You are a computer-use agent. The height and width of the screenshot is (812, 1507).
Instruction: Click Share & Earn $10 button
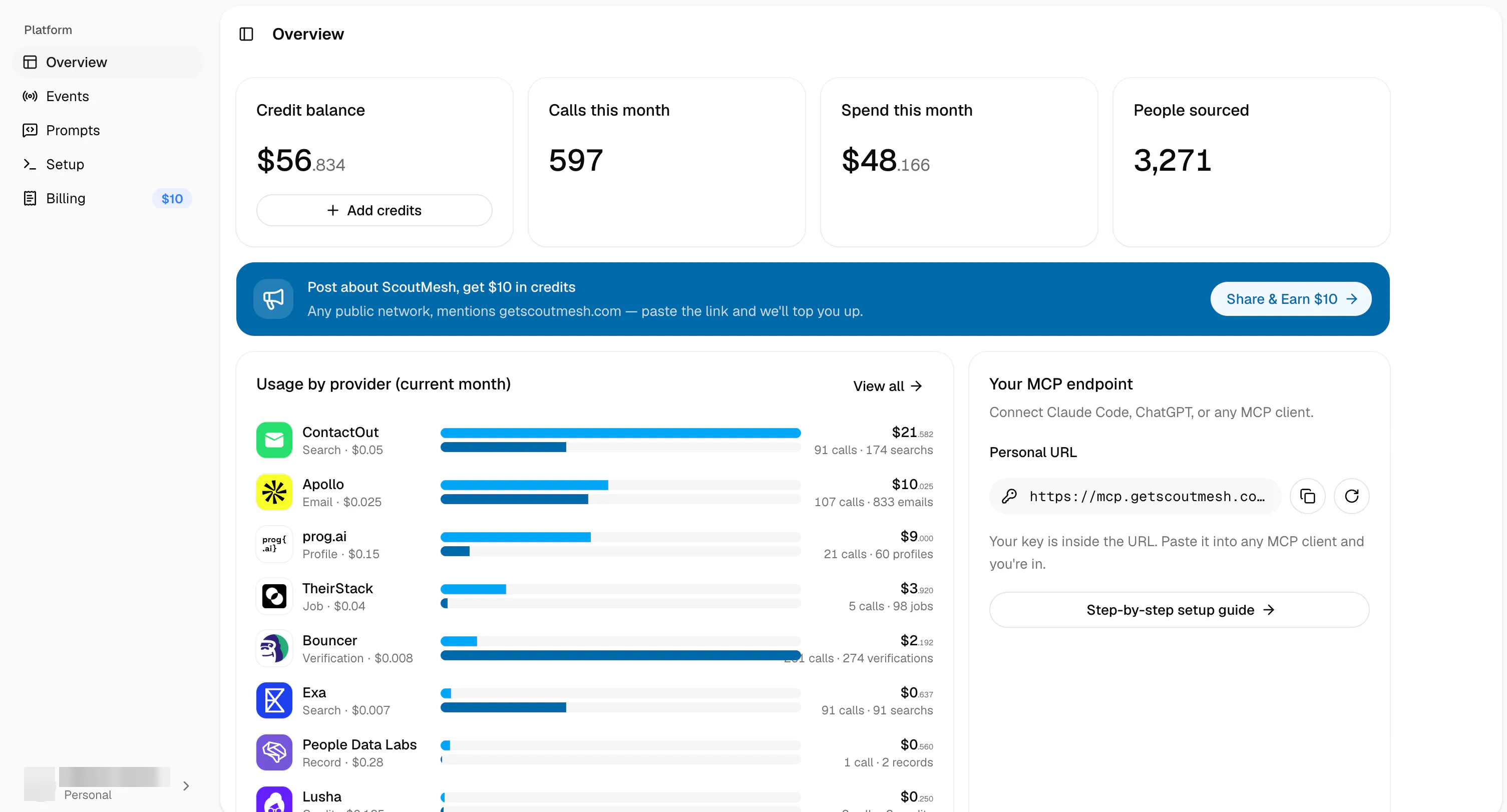click(x=1291, y=299)
